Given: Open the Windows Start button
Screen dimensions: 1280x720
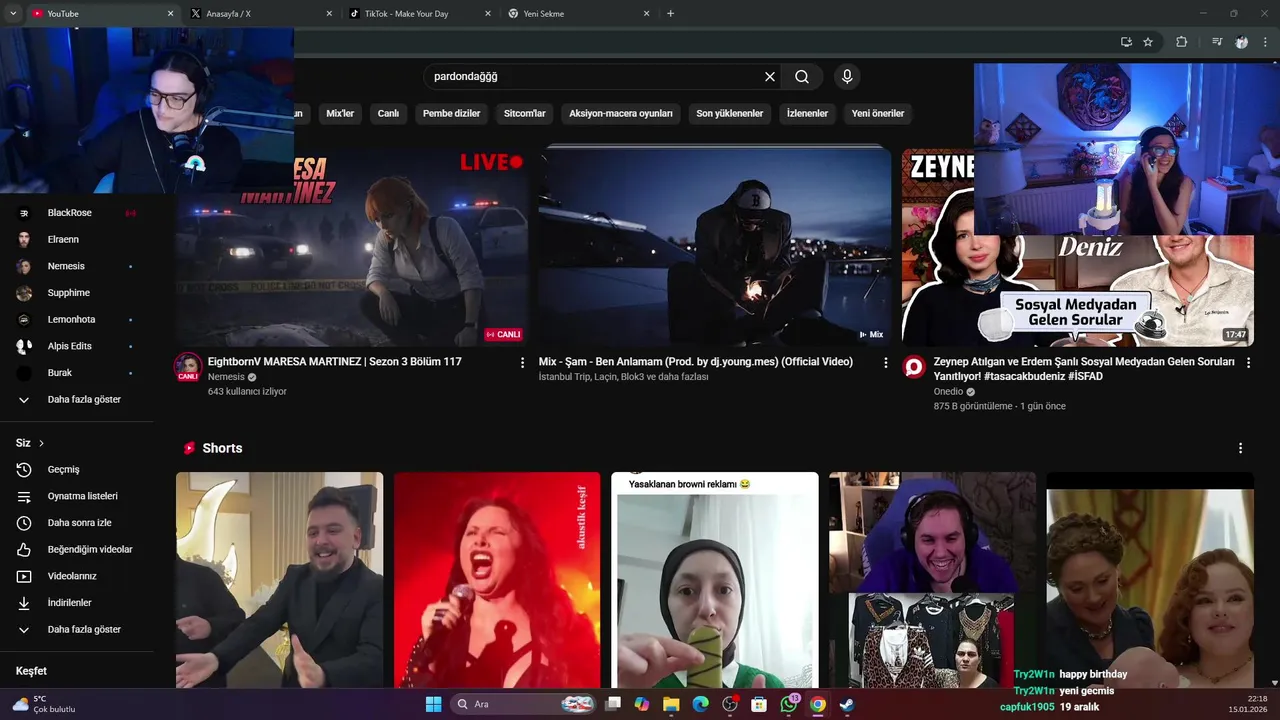Looking at the screenshot, I should pos(433,704).
